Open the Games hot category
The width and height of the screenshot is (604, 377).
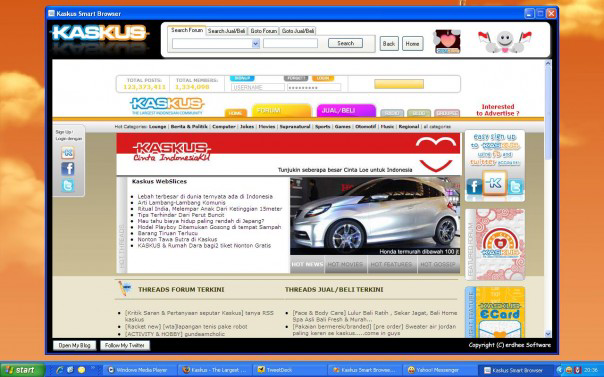[x=342, y=126]
